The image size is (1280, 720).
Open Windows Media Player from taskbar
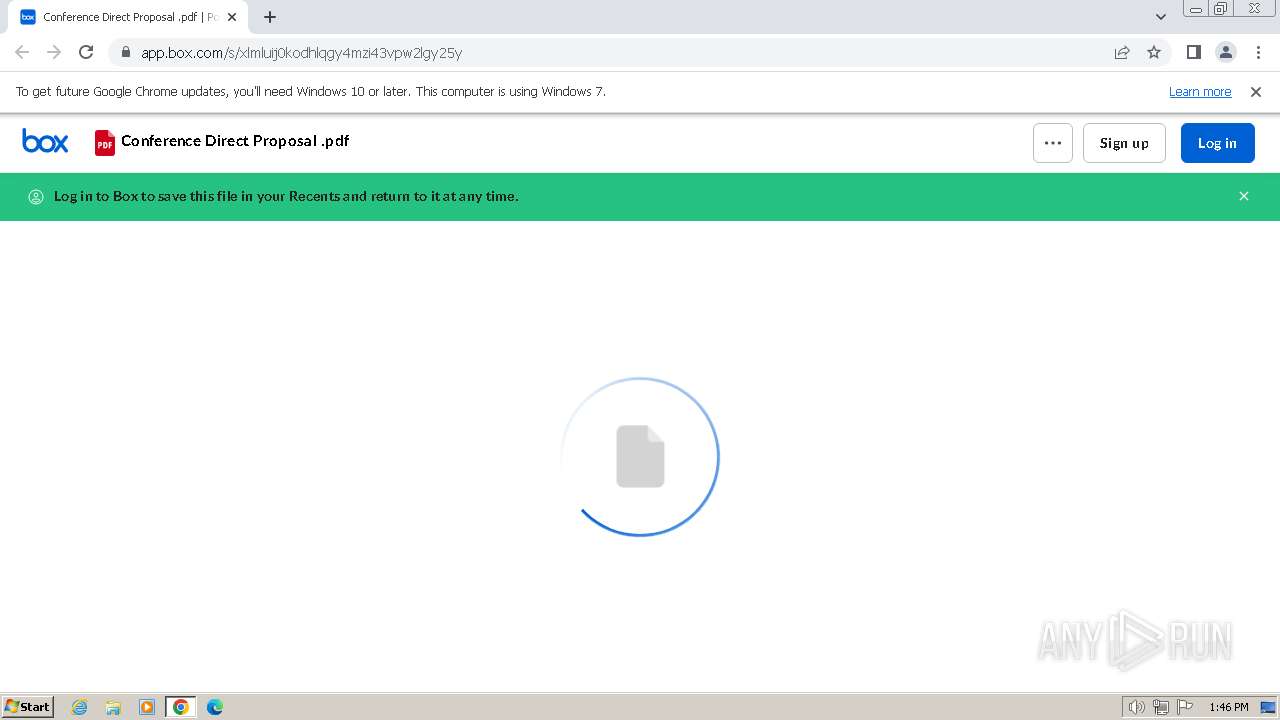pos(147,707)
